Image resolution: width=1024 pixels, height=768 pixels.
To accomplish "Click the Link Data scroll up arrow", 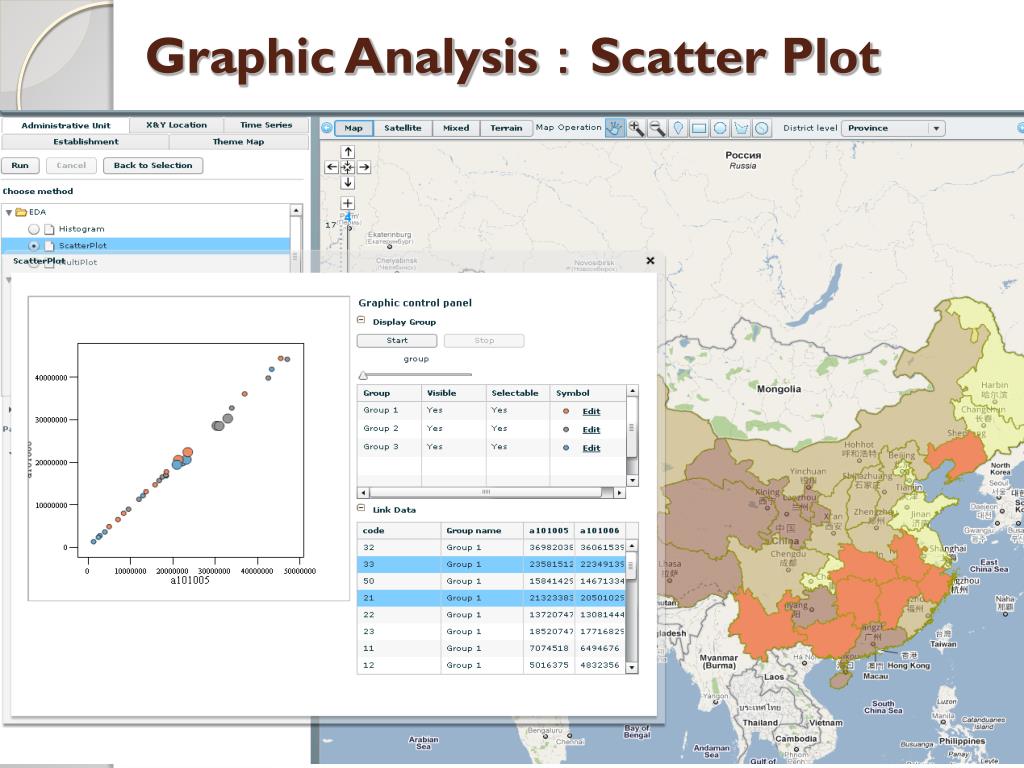I will click(632, 545).
